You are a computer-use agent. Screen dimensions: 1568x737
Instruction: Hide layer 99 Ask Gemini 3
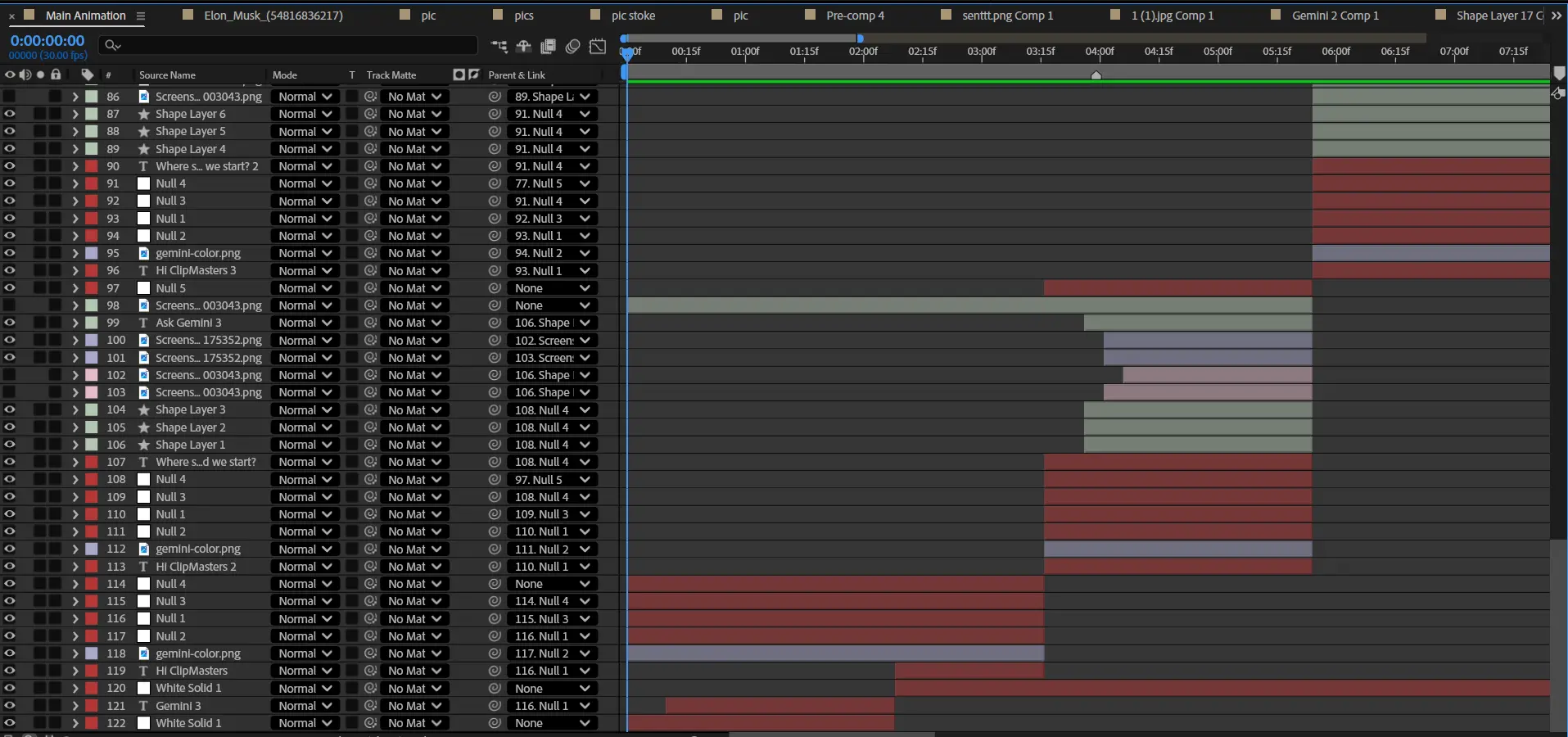pos(10,323)
